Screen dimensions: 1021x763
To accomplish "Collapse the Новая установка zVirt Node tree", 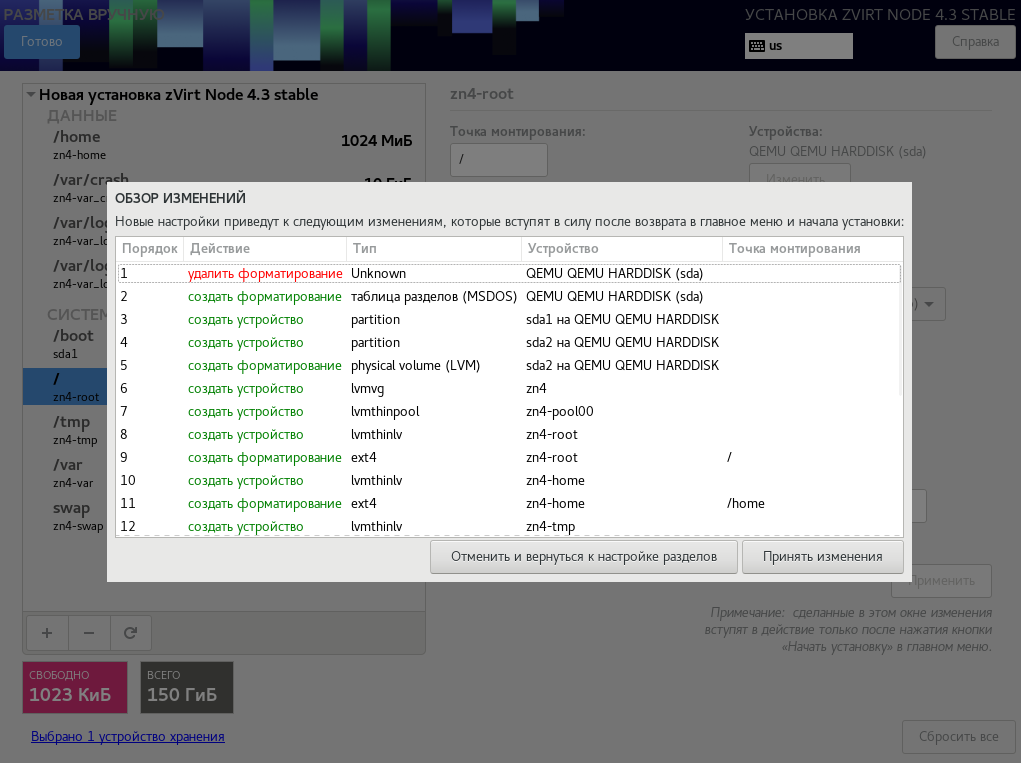I will click(31, 94).
